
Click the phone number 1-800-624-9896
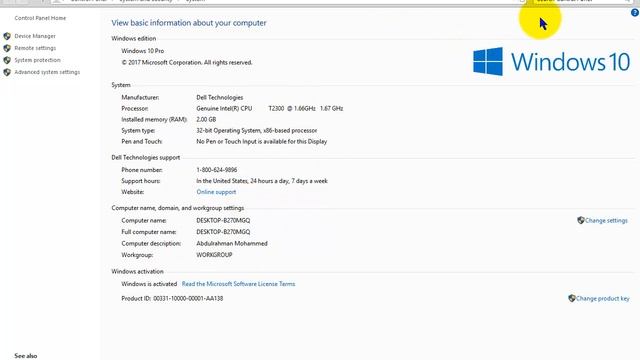click(x=217, y=170)
